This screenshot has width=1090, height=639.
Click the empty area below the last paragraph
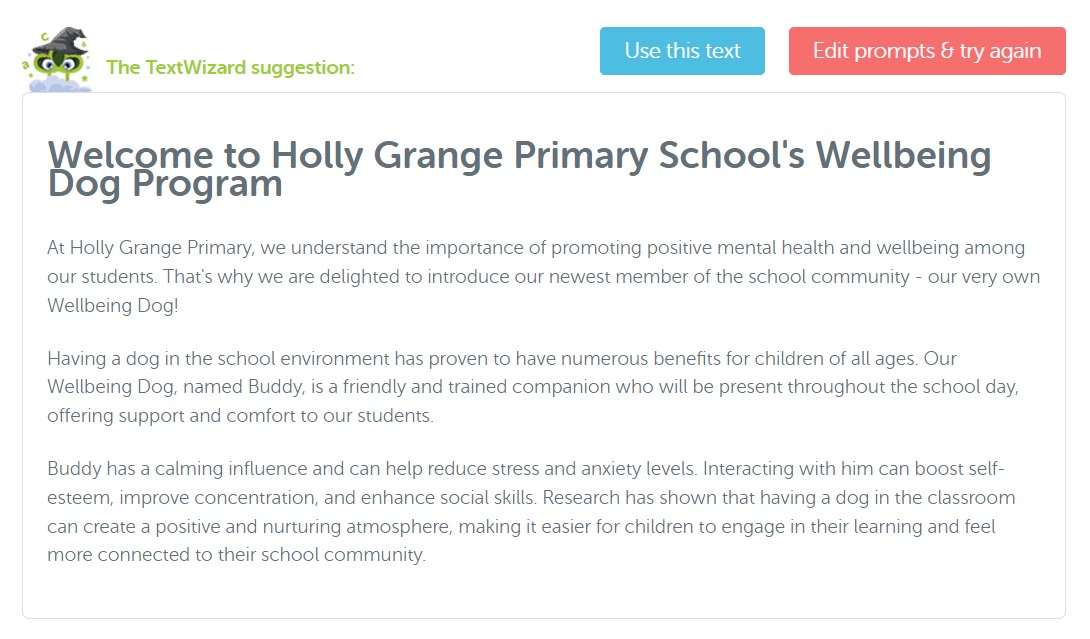click(543, 592)
